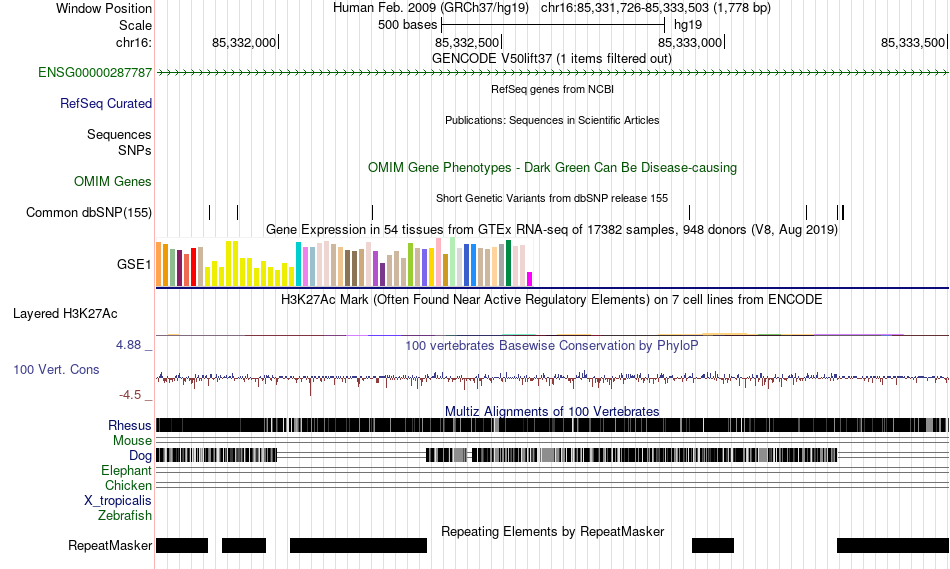Click the hg19 label beside scale bar

point(688,25)
